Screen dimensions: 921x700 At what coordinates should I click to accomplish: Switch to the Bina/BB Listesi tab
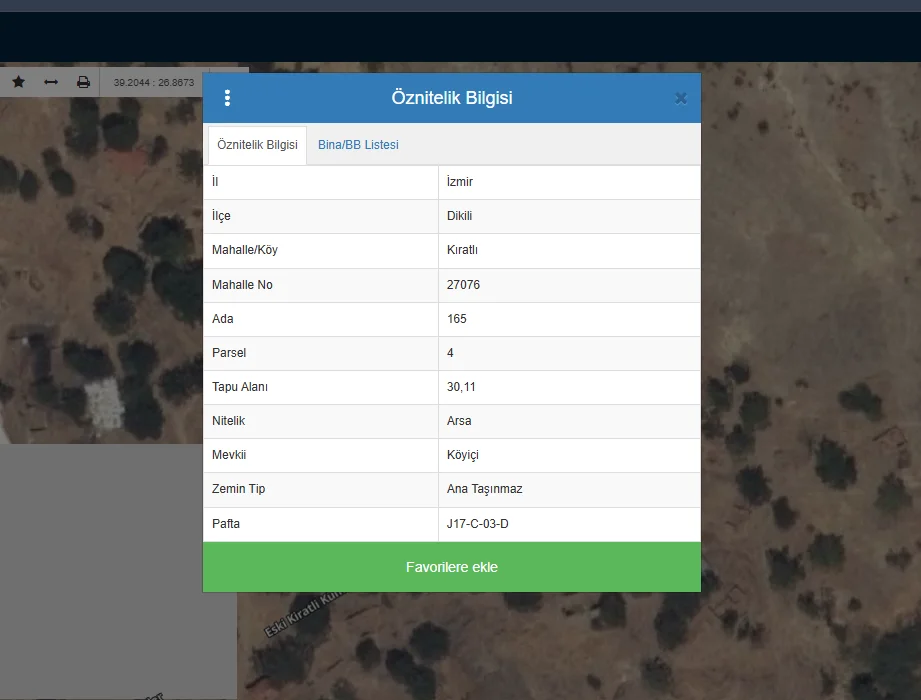(x=358, y=145)
